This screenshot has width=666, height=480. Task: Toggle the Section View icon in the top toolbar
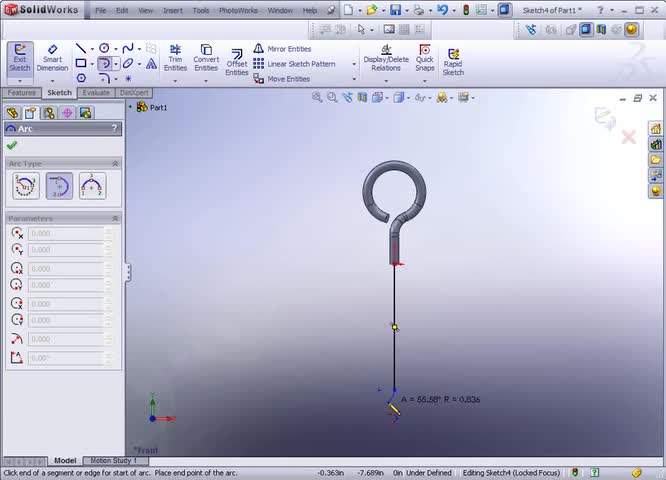(601, 29)
